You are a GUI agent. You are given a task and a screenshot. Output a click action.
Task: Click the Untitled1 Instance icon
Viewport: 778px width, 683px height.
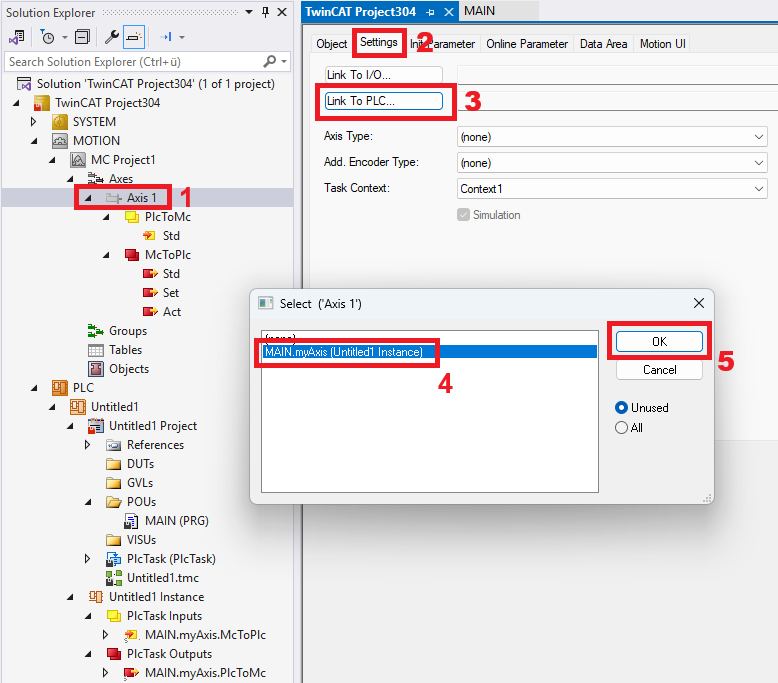tap(96, 597)
